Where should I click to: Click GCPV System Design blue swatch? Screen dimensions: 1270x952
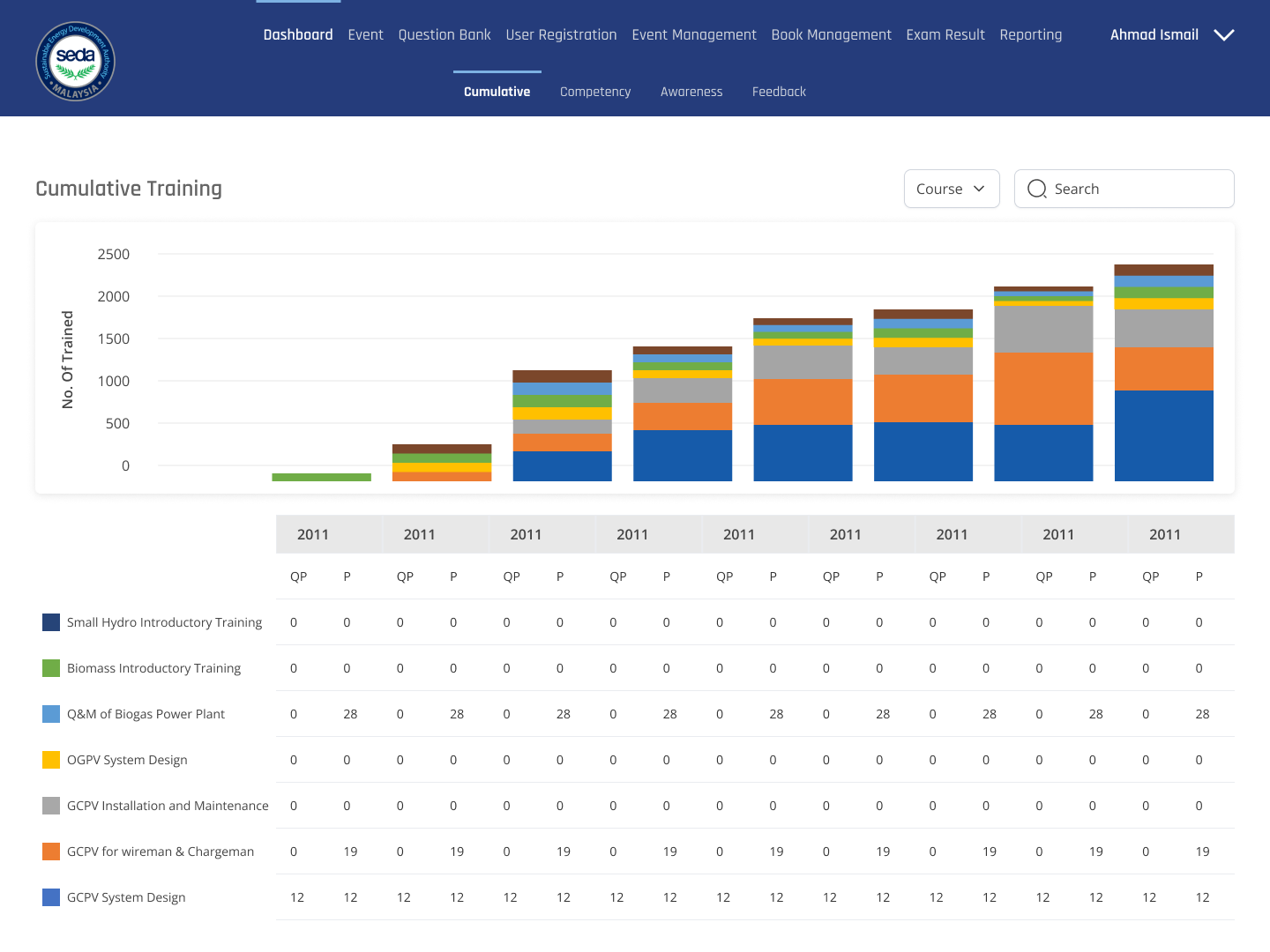pyautogui.click(x=51, y=897)
